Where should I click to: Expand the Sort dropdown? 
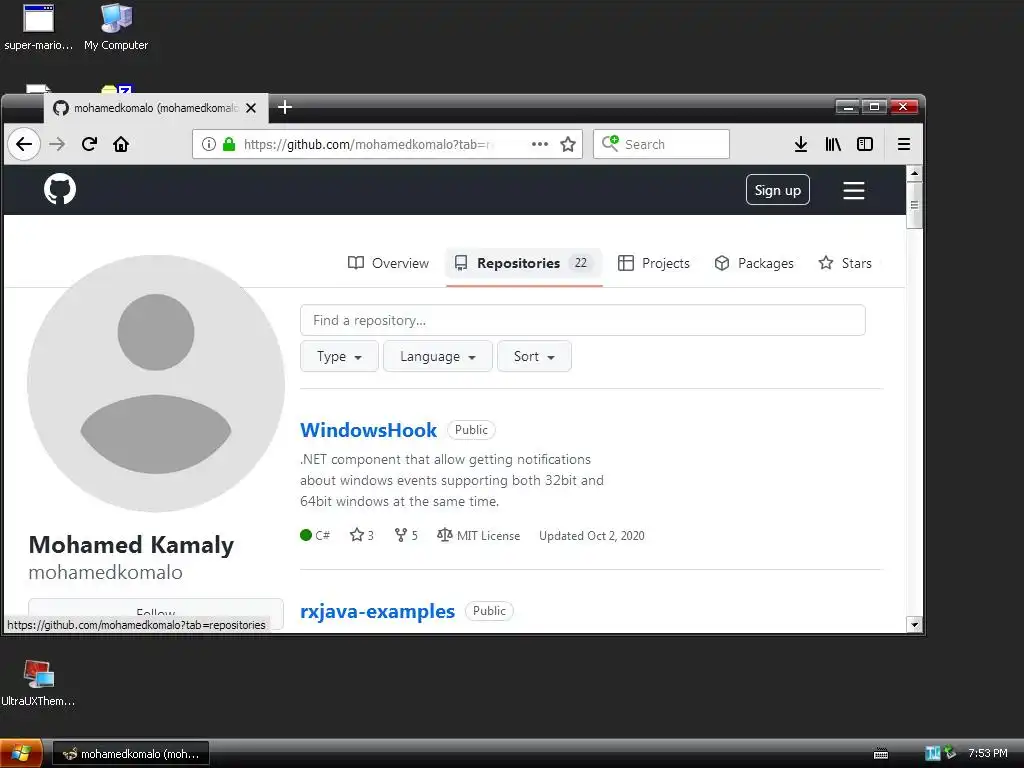pyautogui.click(x=534, y=357)
